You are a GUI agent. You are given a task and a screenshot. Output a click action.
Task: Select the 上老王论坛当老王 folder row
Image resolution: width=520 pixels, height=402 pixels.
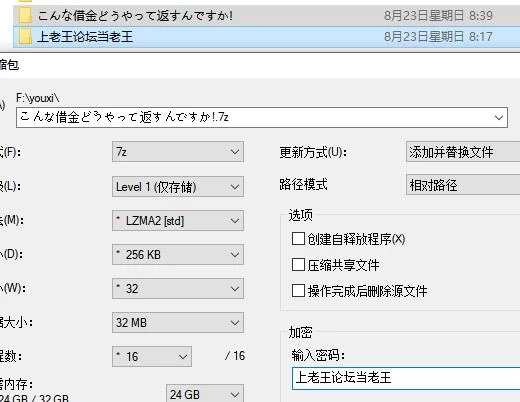pos(267,37)
